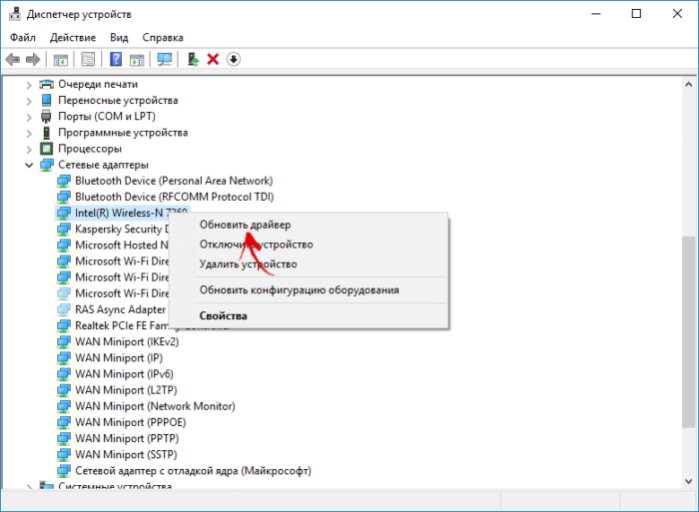The image size is (699, 512).
Task: Minimize the Диспетчер устройств window
Action: click(596, 14)
